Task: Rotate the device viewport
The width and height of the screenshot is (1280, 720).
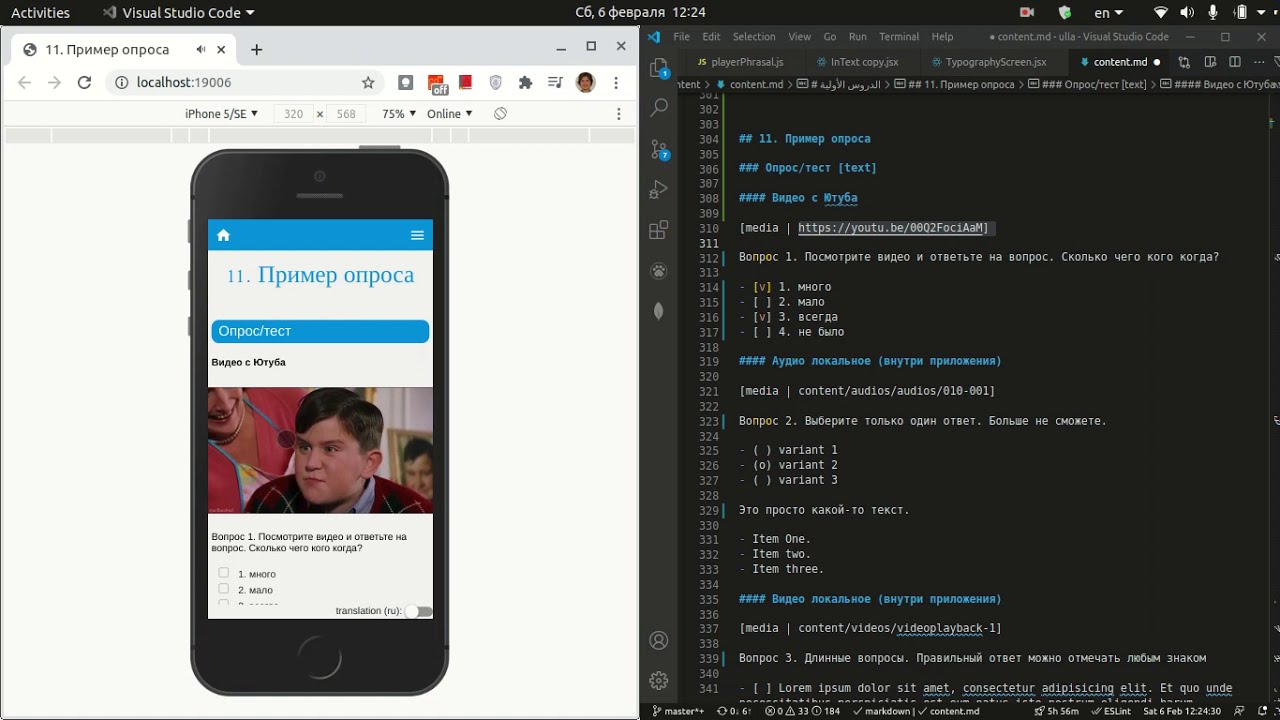Action: pyautogui.click(x=500, y=114)
